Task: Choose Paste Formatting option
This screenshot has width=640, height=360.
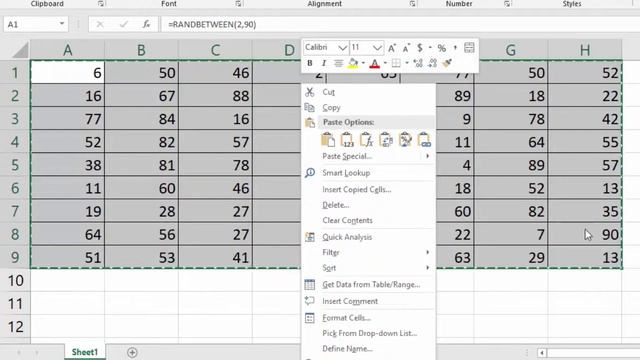Action: click(405, 140)
